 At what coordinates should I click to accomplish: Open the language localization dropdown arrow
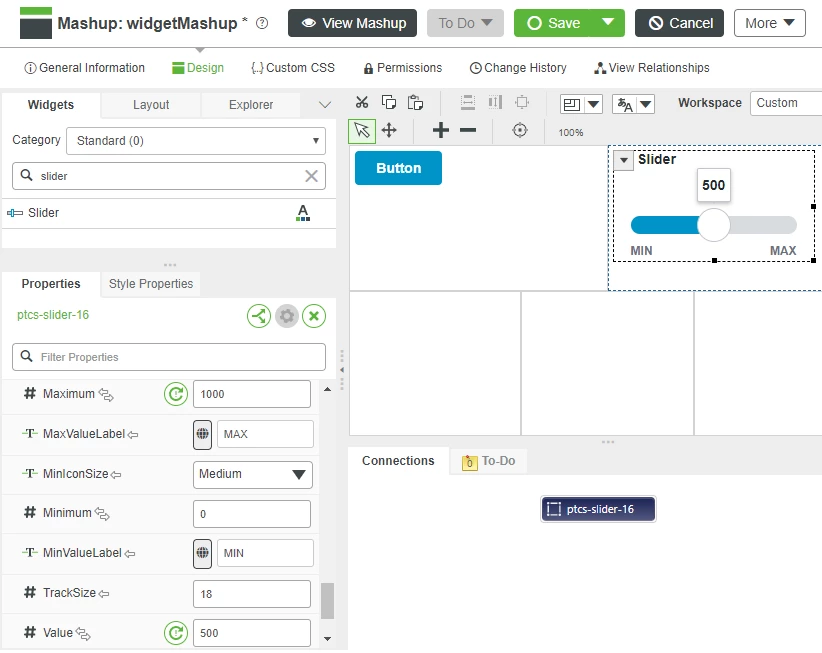pyautogui.click(x=646, y=104)
